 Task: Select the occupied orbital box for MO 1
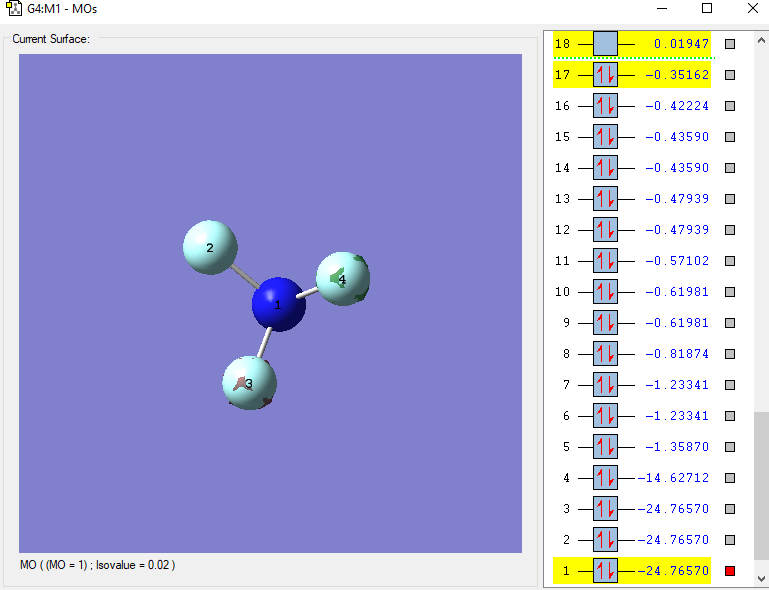[x=605, y=571]
